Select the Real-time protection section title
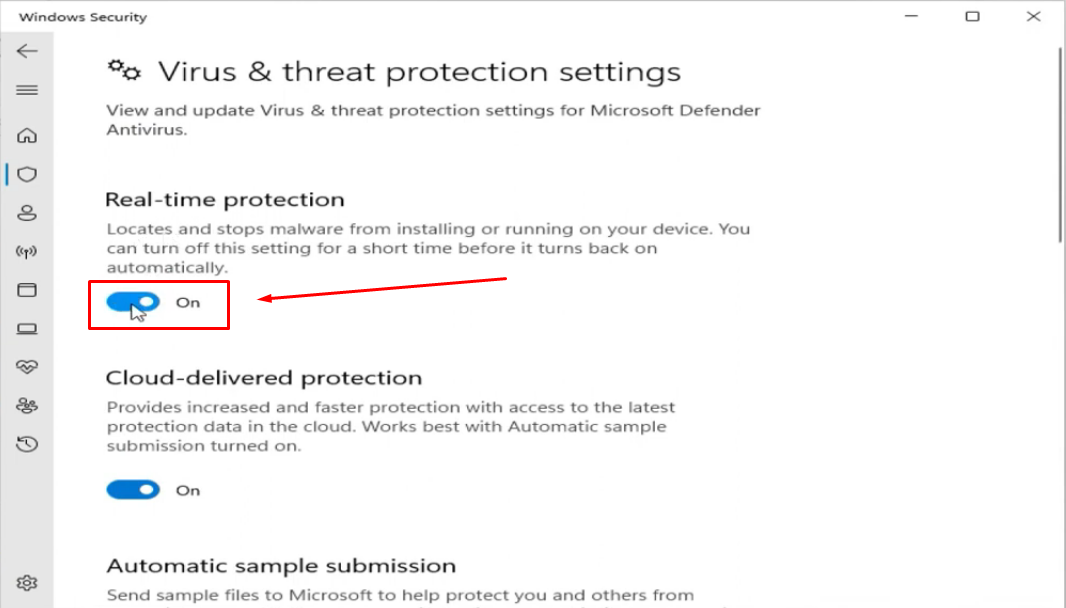1066x608 pixels. (x=222, y=199)
